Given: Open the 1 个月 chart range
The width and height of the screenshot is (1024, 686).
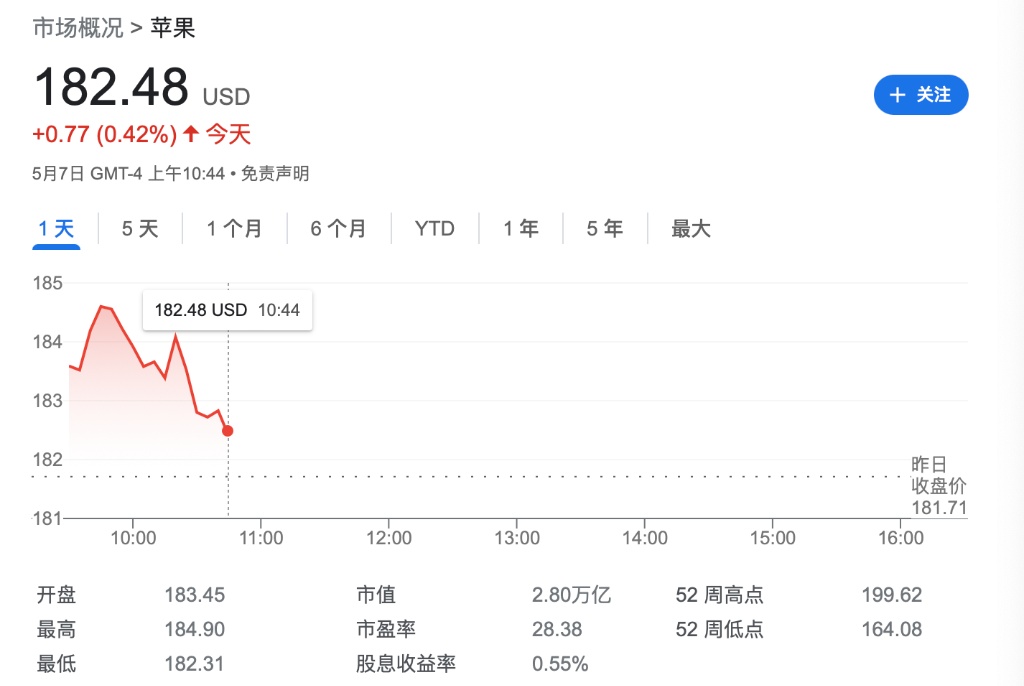Looking at the screenshot, I should pyautogui.click(x=234, y=229).
